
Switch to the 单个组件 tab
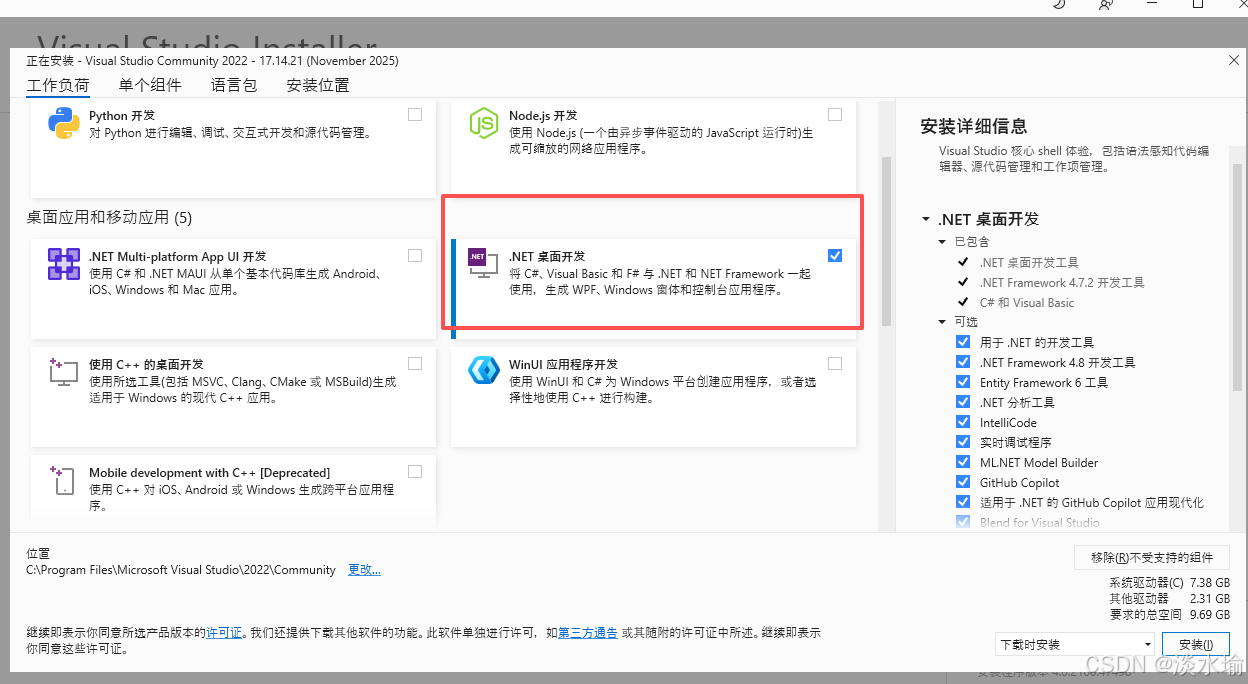150,85
